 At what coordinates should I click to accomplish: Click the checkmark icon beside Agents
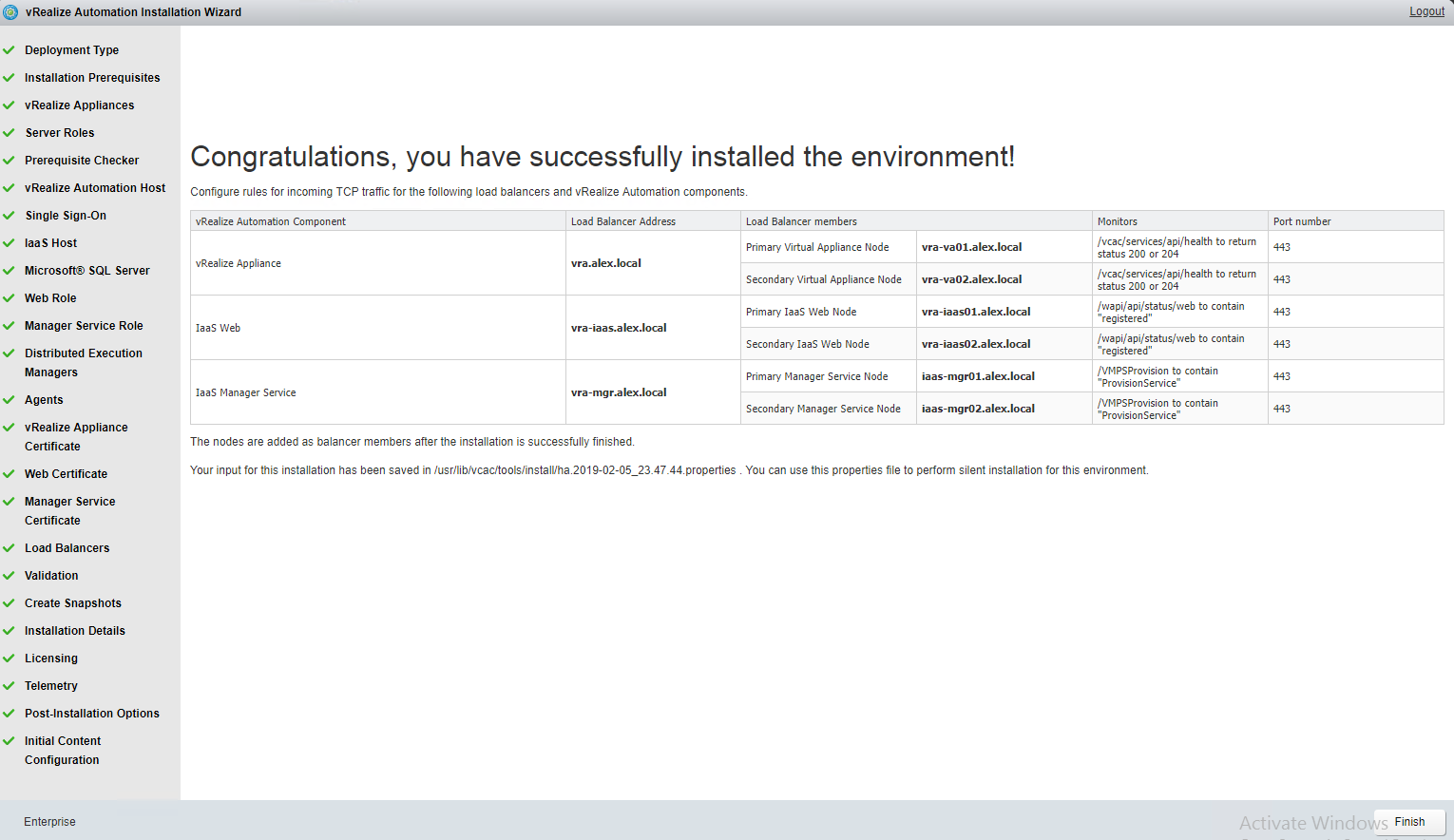tap(9, 400)
